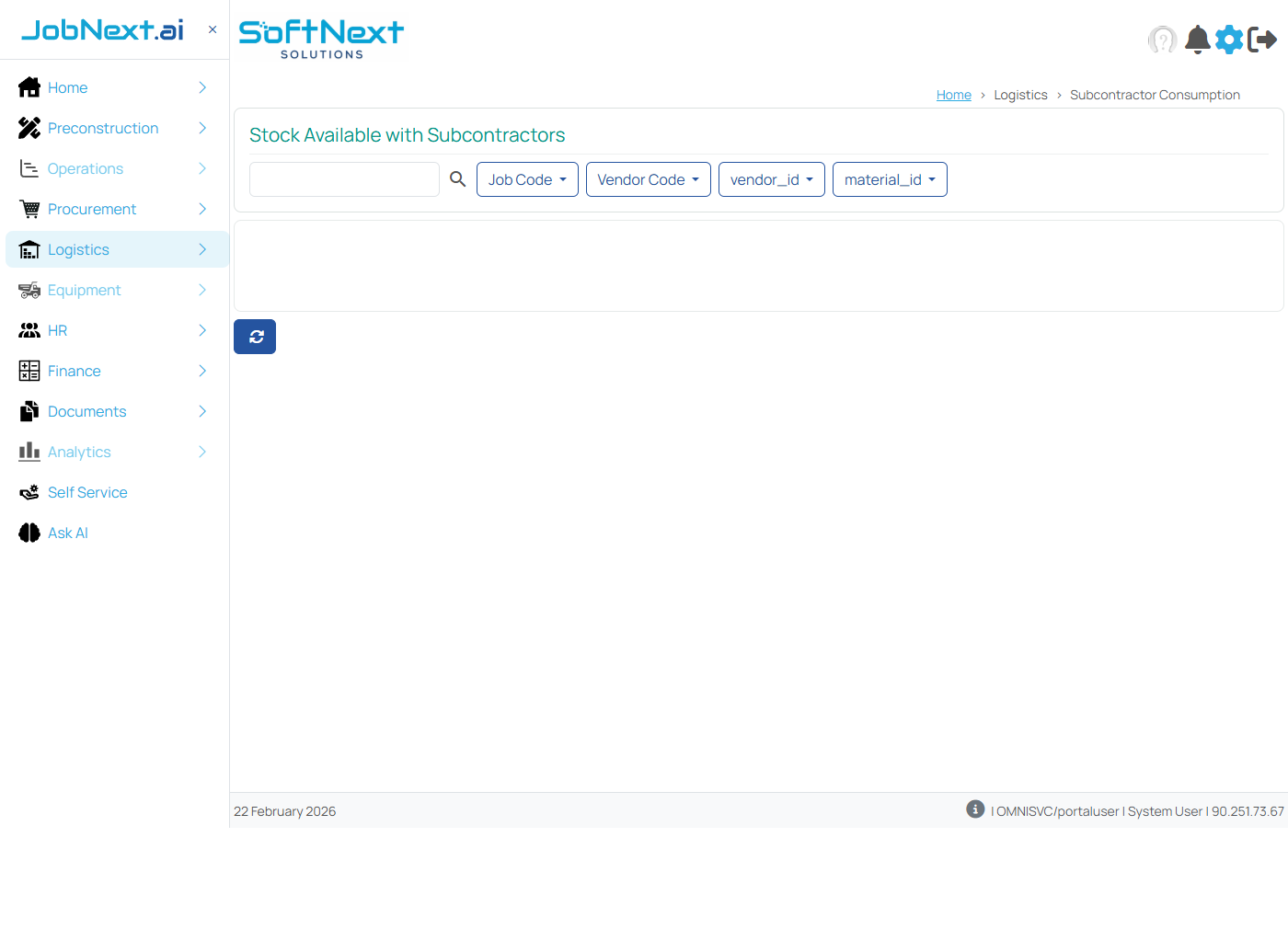Click the Home breadcrumb link
1288x952 pixels.
tap(953, 94)
